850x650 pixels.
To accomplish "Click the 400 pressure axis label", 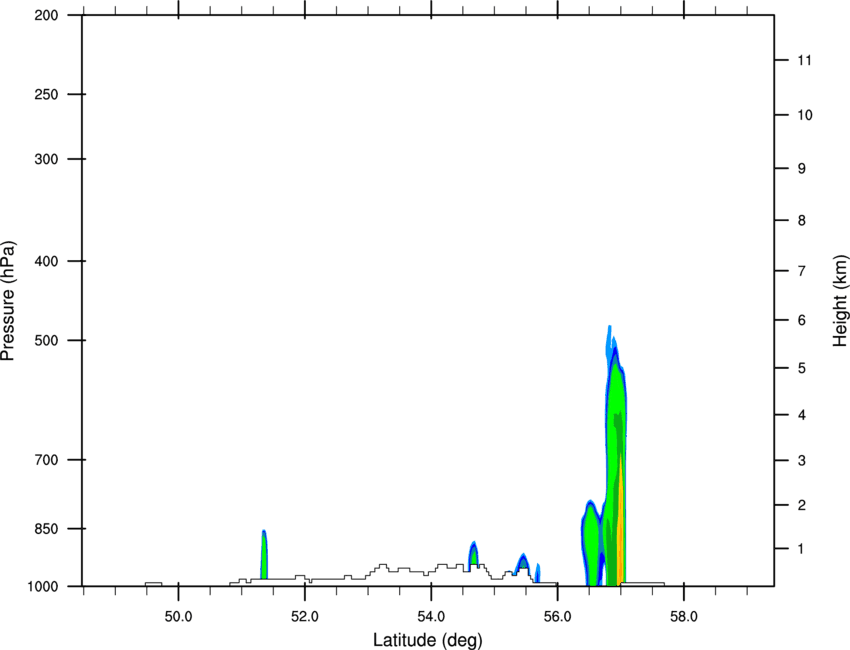I will tap(46, 261).
